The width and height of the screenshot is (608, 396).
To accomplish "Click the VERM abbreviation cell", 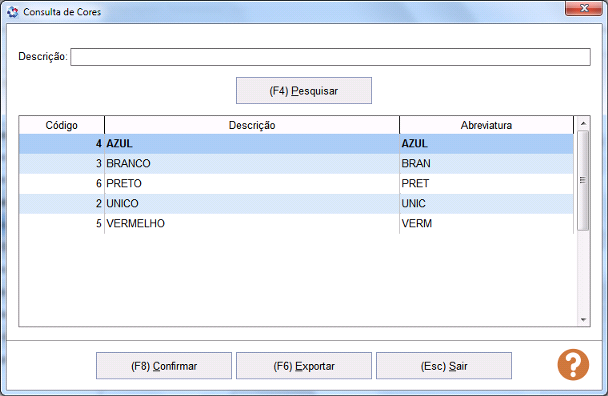I will pyautogui.click(x=486, y=224).
